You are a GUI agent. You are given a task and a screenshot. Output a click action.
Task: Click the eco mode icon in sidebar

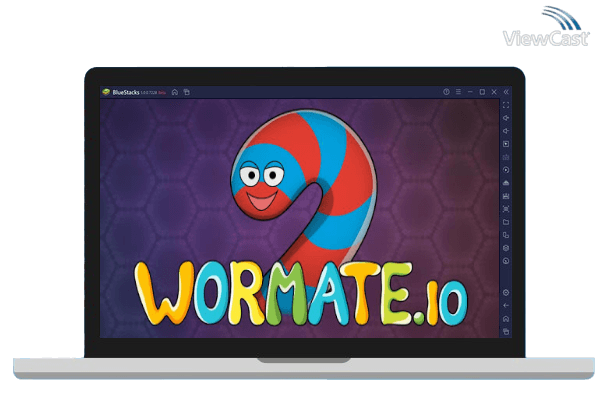[506, 183]
